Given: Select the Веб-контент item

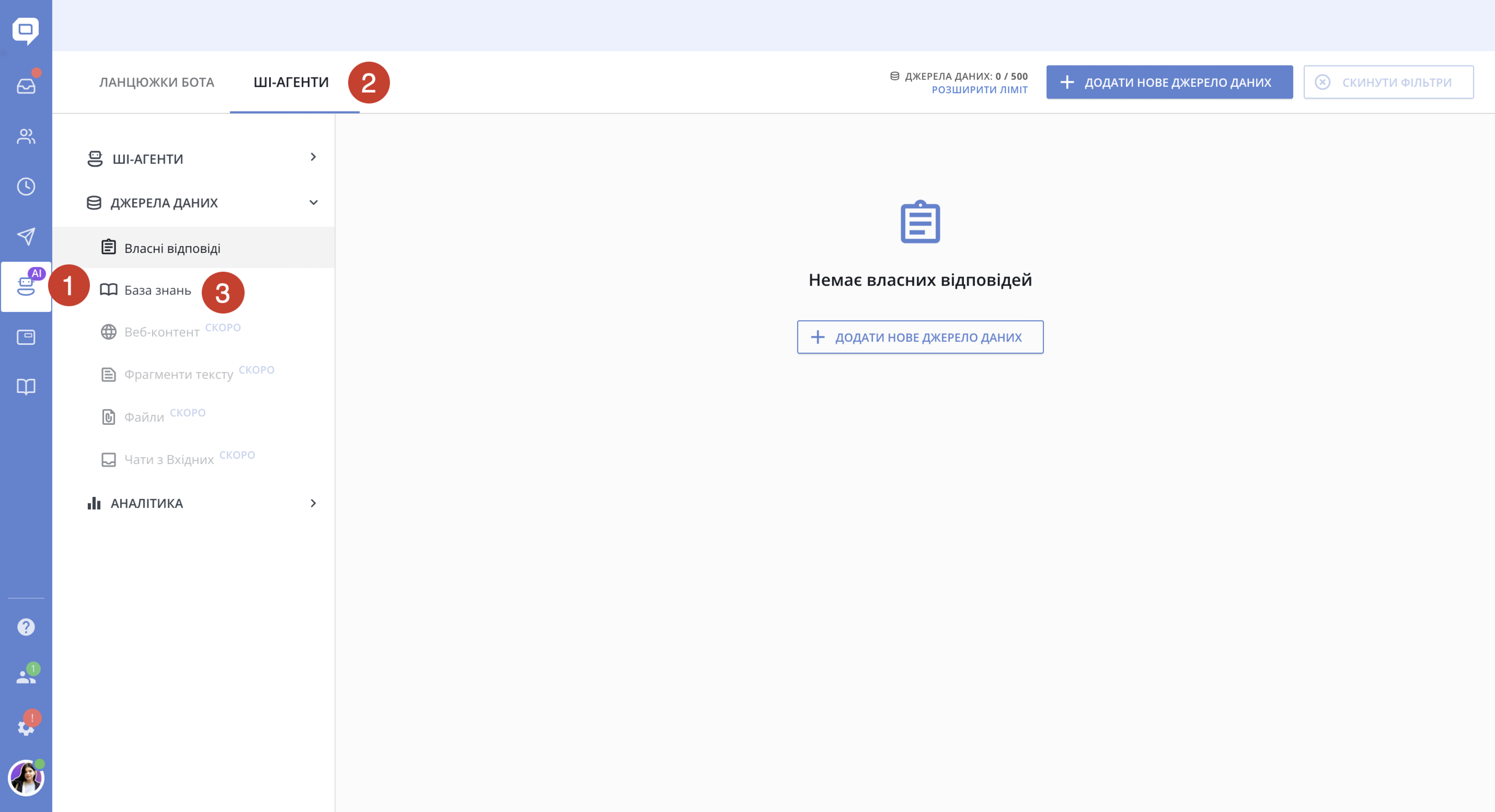Looking at the screenshot, I should [162, 332].
